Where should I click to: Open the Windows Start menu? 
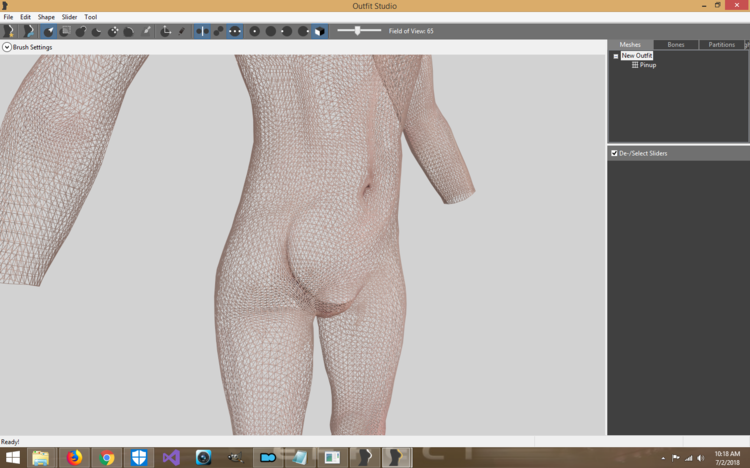click(x=13, y=458)
